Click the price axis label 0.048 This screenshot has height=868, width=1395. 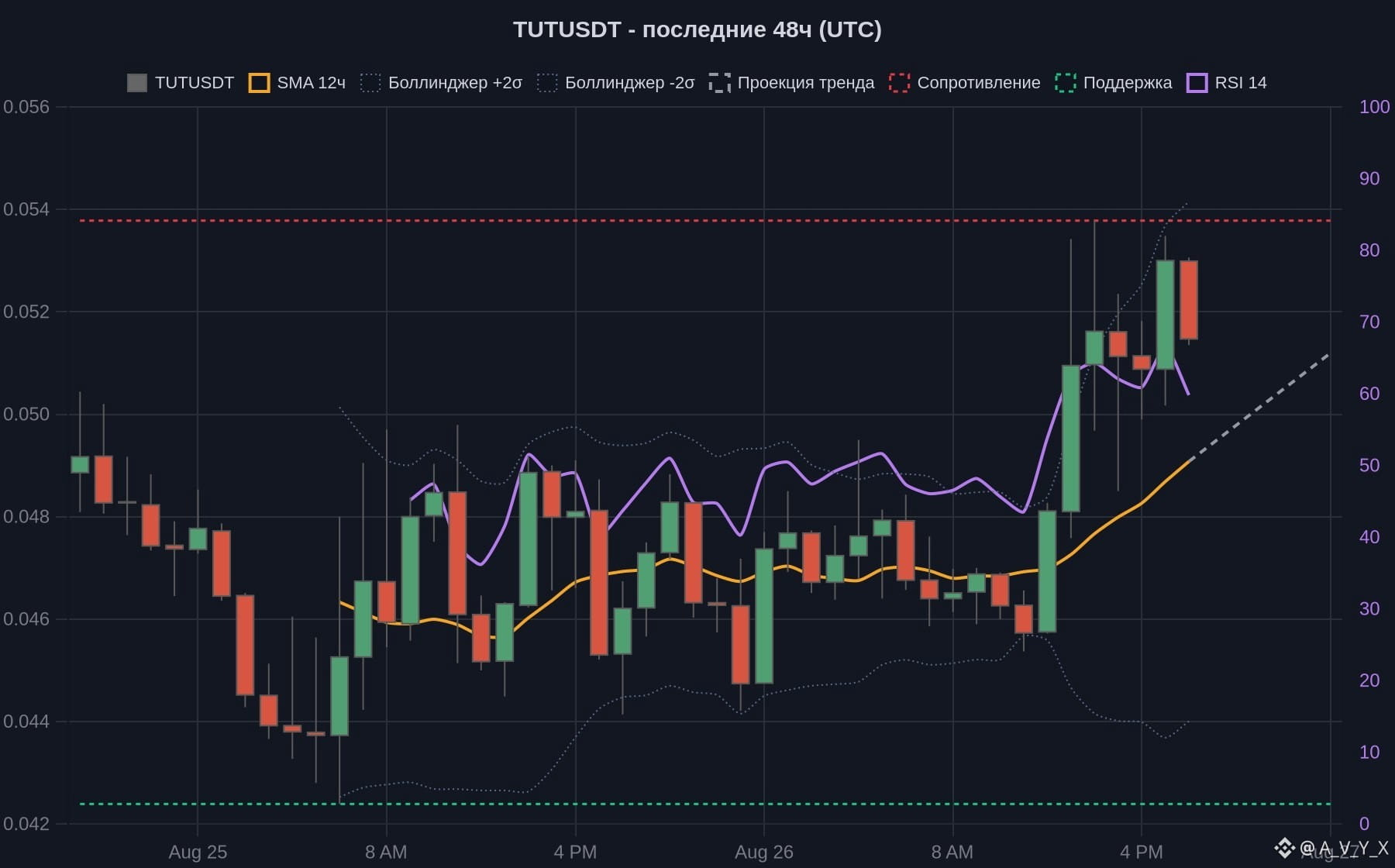(26, 516)
